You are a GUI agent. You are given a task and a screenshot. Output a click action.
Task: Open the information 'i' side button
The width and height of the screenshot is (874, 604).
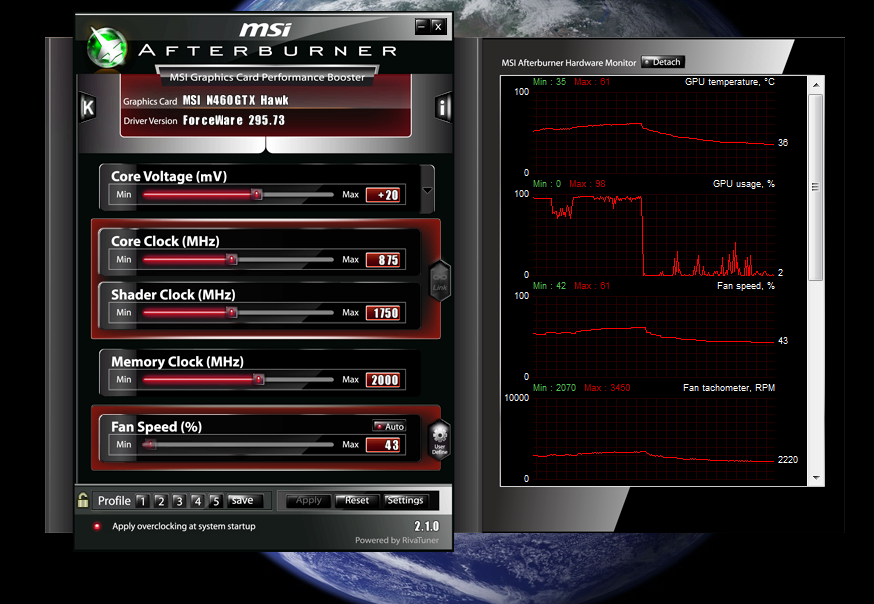pos(444,108)
